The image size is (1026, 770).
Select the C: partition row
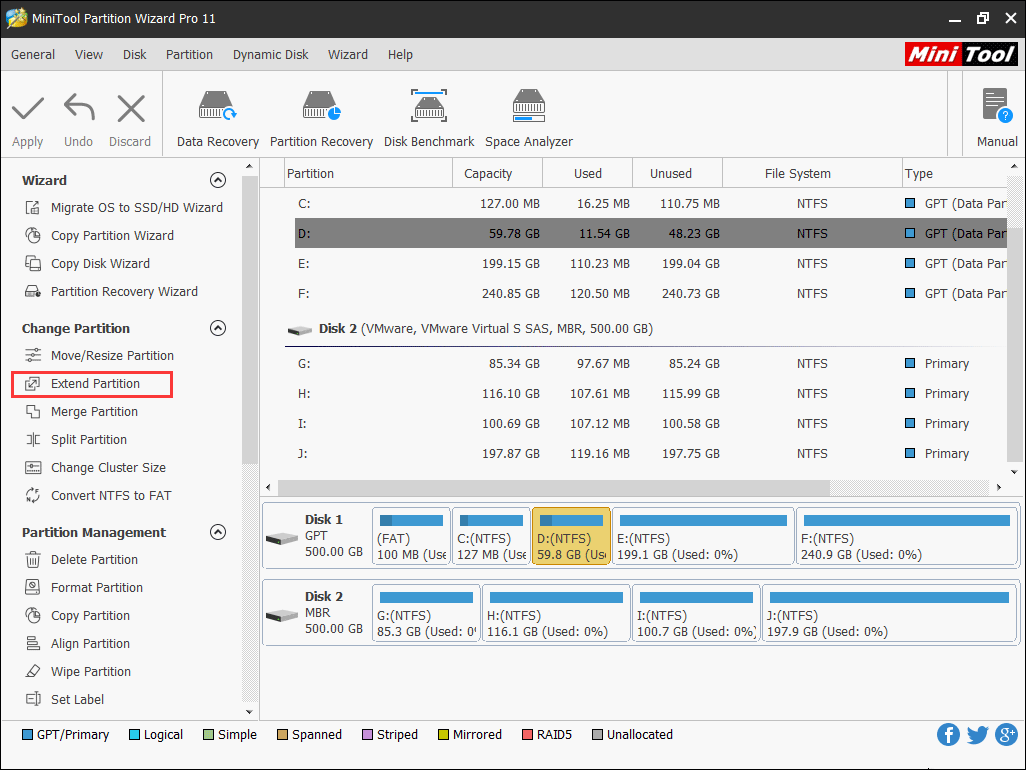tap(650, 204)
